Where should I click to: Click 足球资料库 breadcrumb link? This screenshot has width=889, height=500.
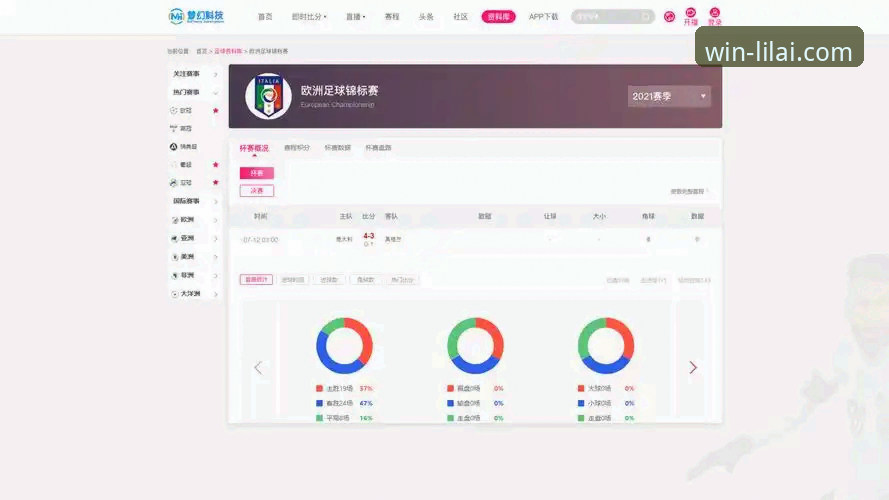click(228, 51)
